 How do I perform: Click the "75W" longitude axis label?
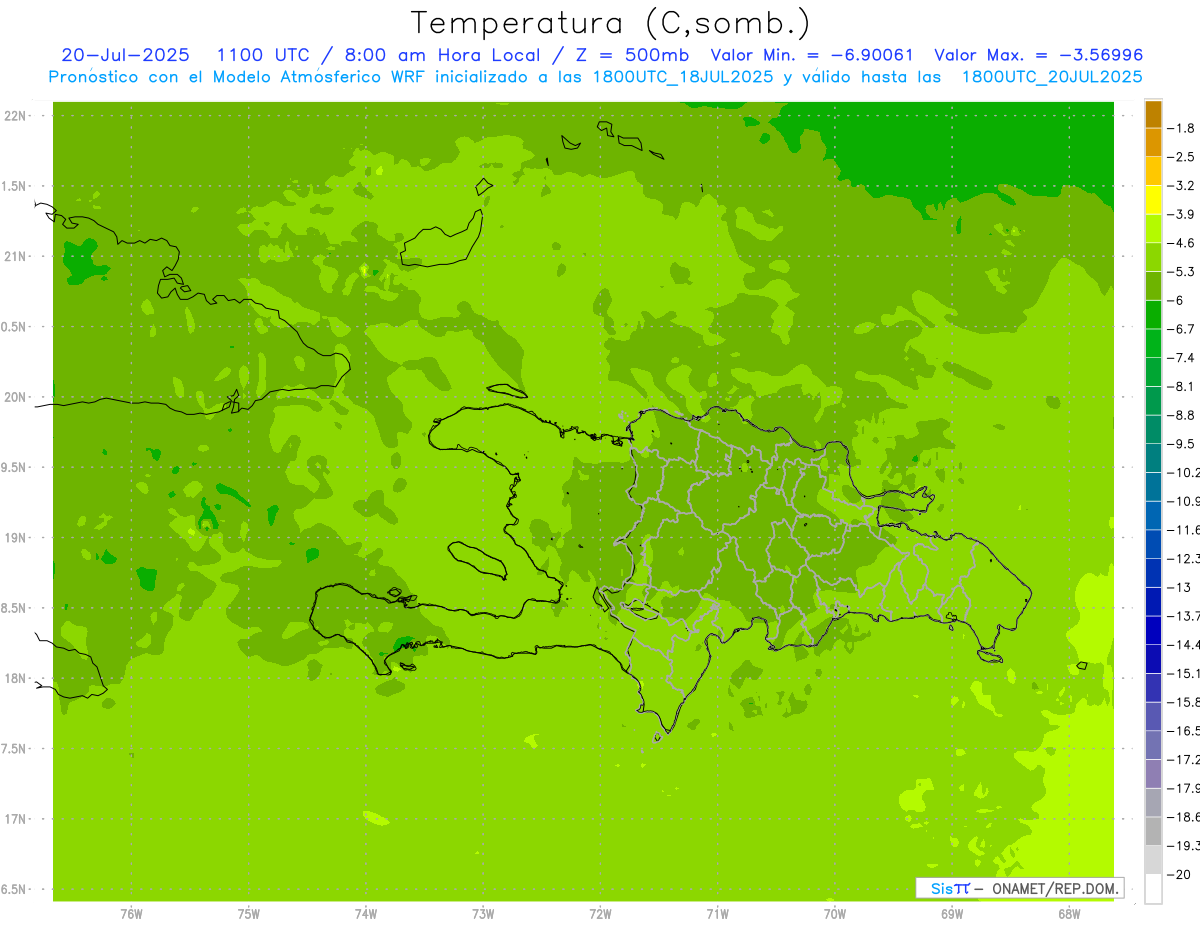click(x=248, y=914)
